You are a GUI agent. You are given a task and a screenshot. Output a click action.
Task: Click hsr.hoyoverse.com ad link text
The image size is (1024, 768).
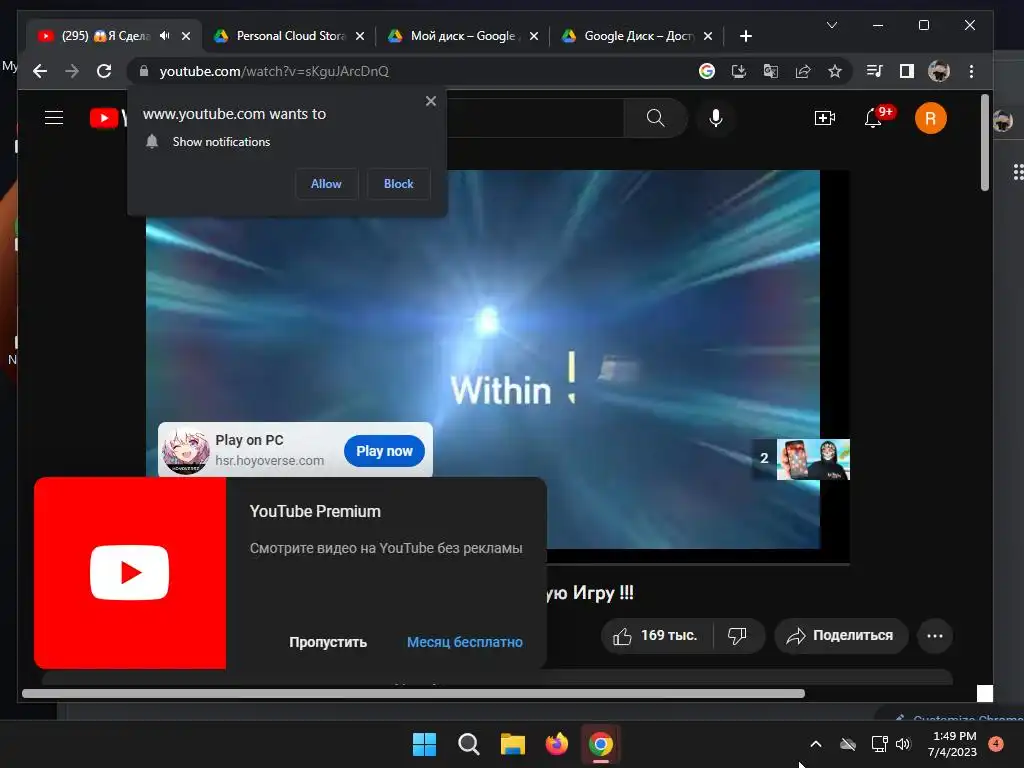coord(270,460)
